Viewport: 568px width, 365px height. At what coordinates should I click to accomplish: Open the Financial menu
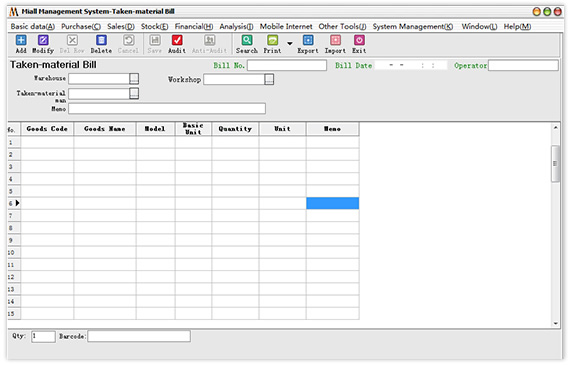tap(194, 26)
